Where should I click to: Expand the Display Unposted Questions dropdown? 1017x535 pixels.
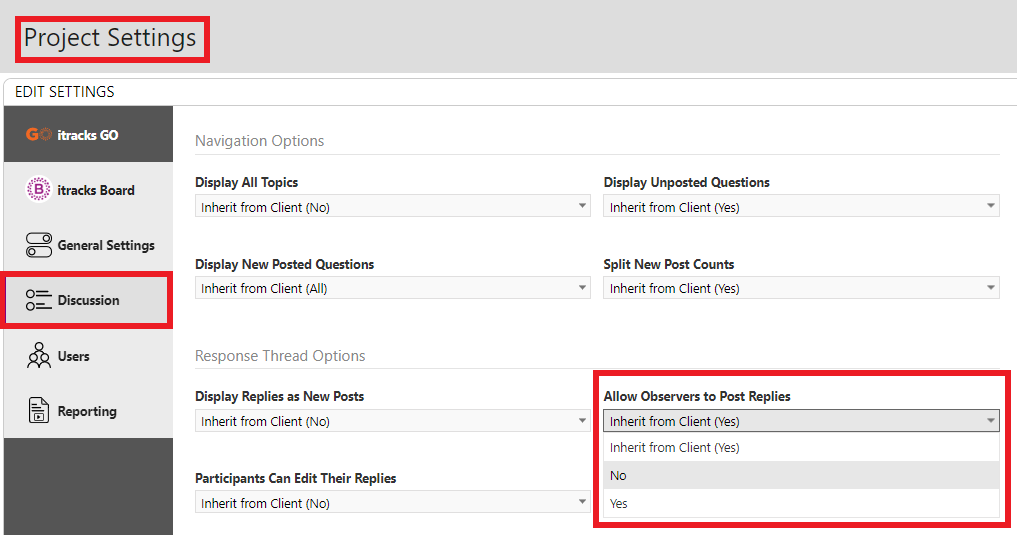801,206
